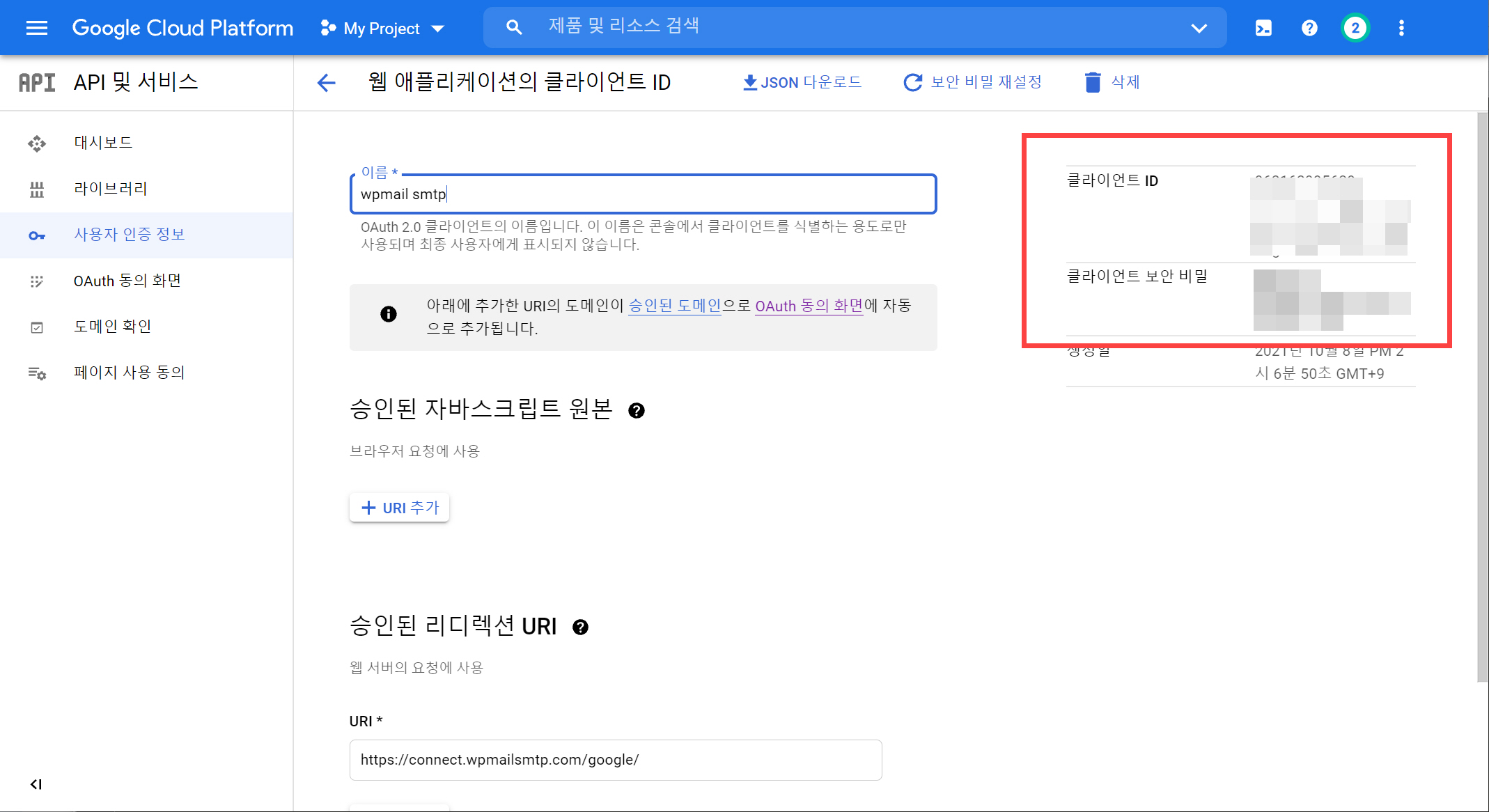Click the help icon beside 승인된 리디렉션 URI
Screen dimensions: 1489x812
(x=580, y=627)
